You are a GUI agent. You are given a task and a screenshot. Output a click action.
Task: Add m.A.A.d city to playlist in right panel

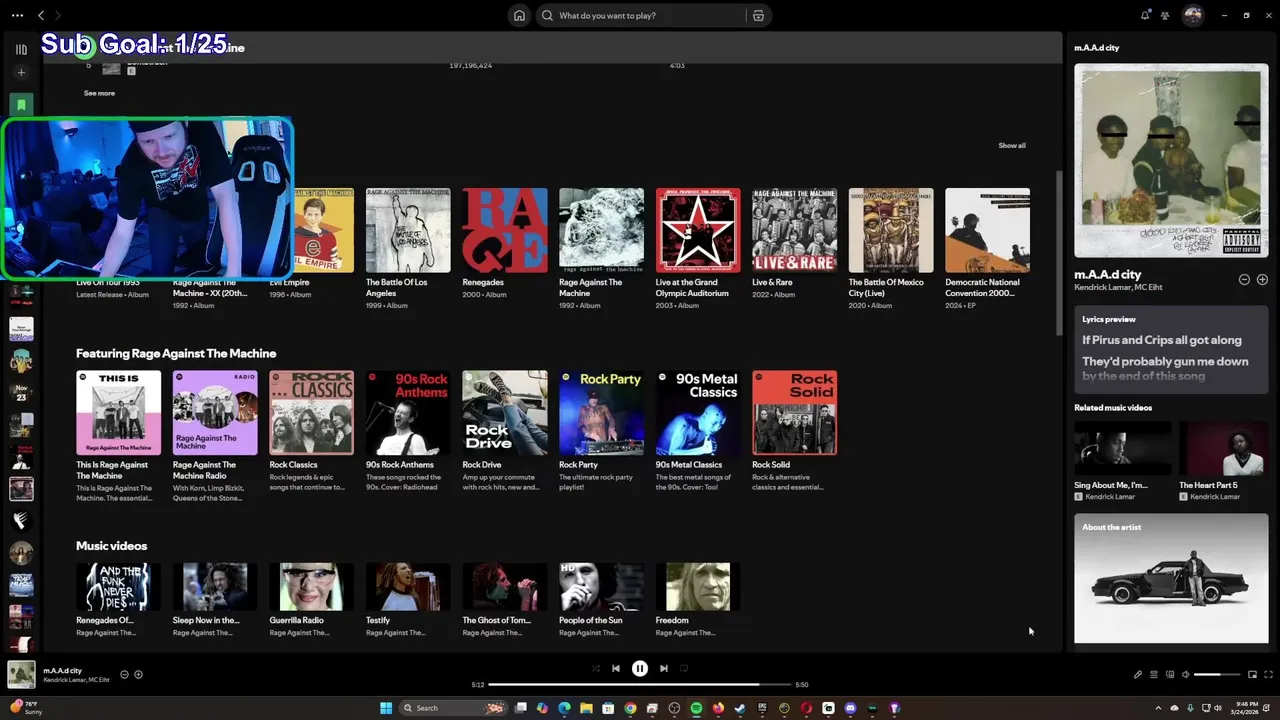(1262, 280)
